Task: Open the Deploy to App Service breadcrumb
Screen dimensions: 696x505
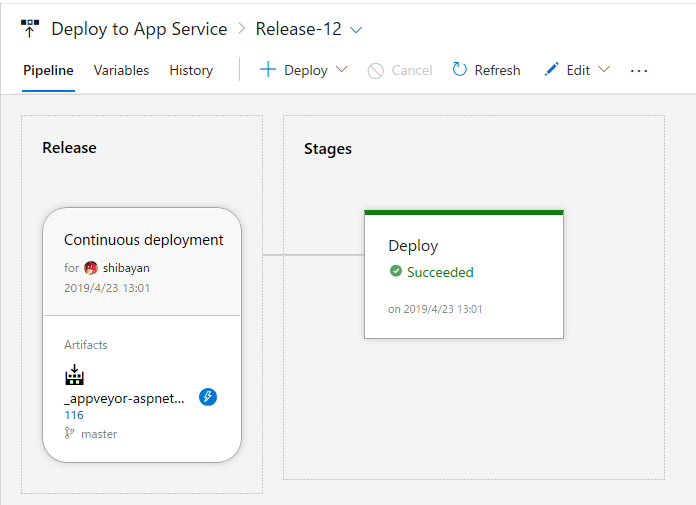Action: tap(139, 29)
